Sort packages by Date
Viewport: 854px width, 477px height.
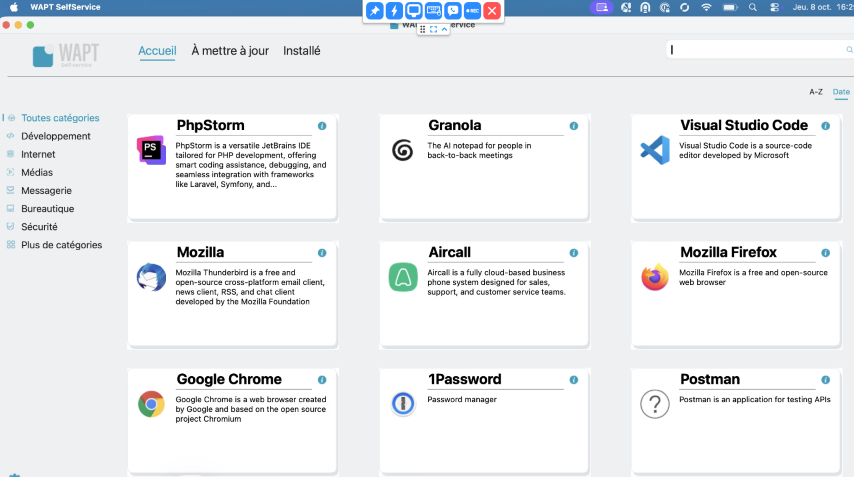point(841,92)
